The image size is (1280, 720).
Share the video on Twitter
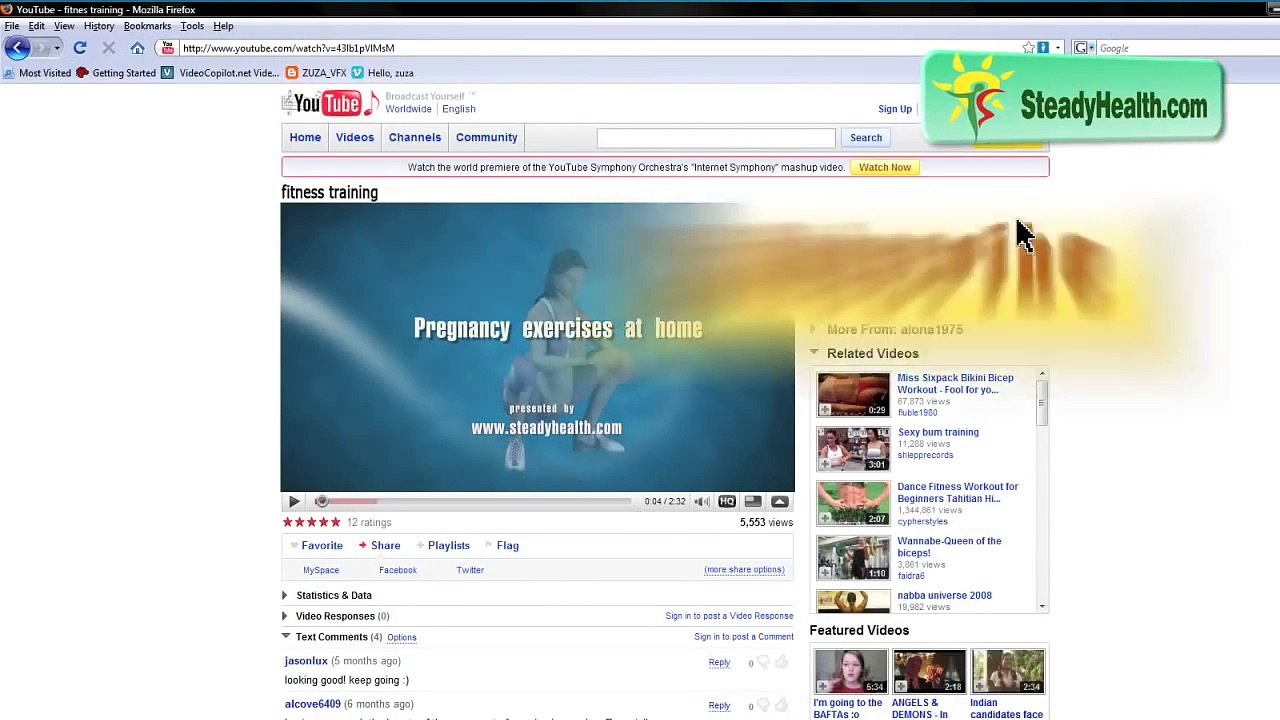coord(470,570)
